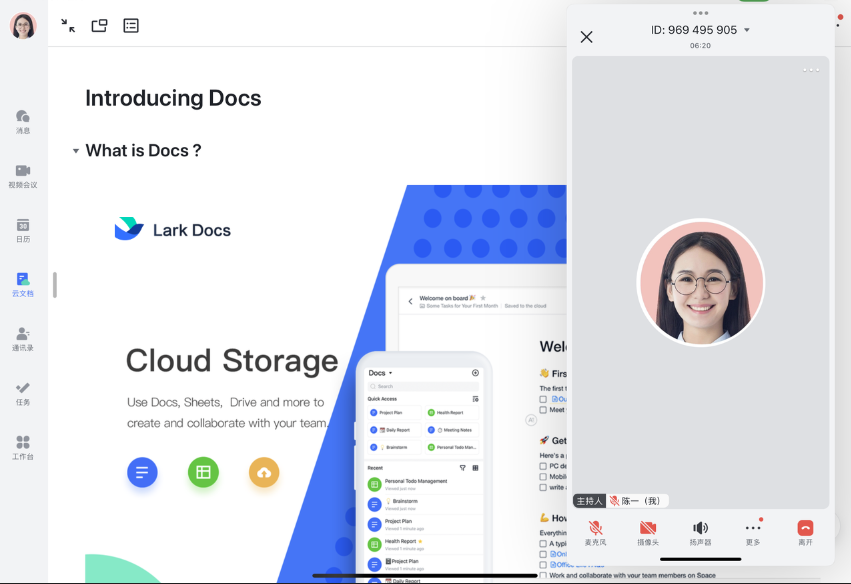Click the filter icon beside Recent in the phone mockup
The height and width of the screenshot is (584, 851).
462,468
